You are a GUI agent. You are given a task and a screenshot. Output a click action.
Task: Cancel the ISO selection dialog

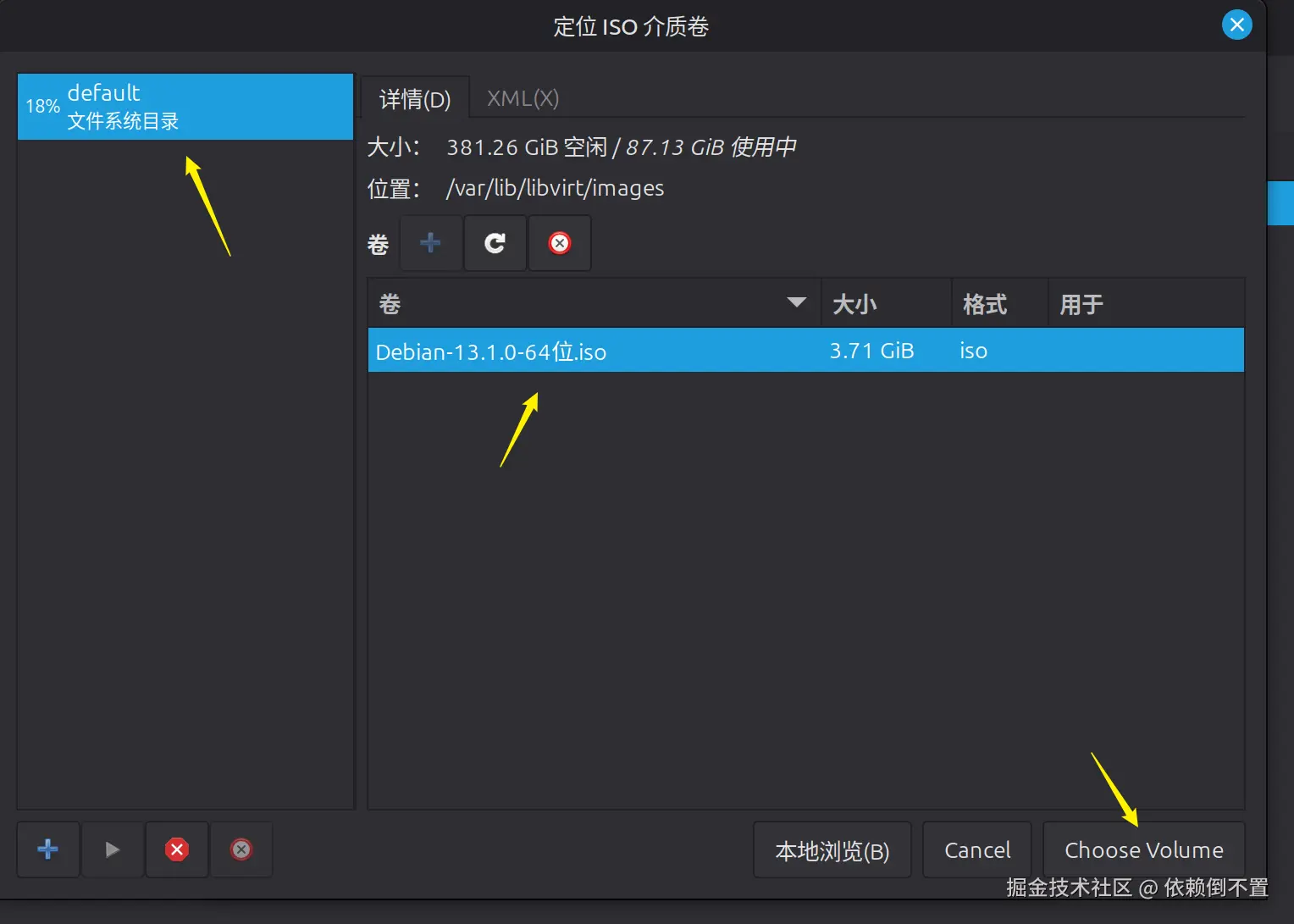pyautogui.click(x=976, y=849)
